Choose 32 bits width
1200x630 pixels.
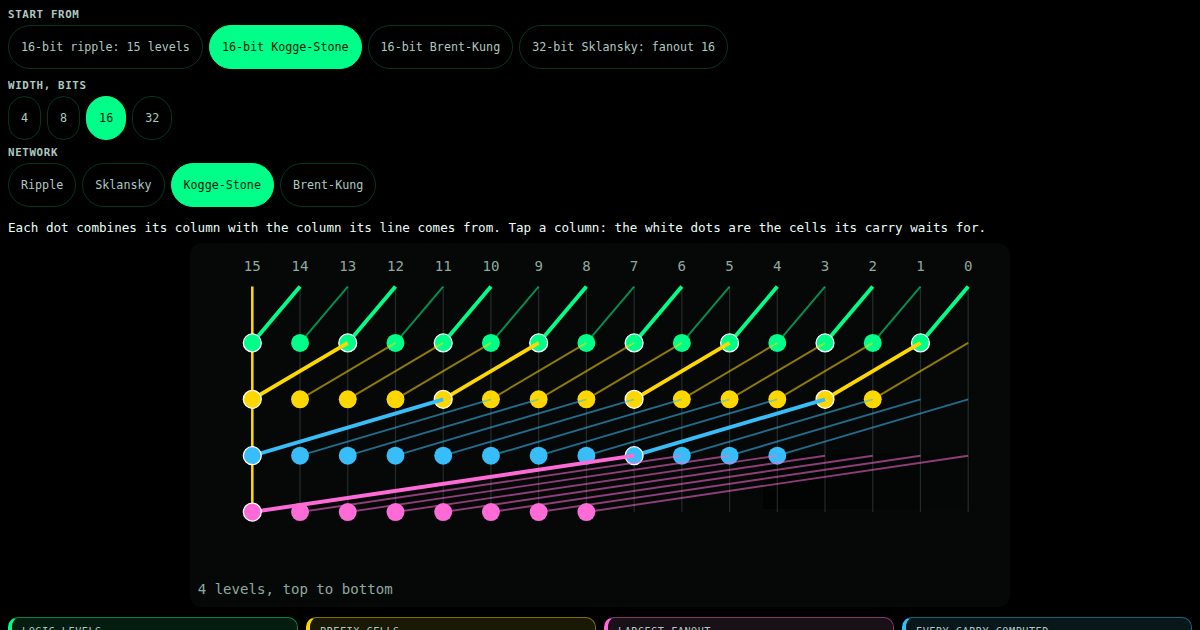click(152, 118)
